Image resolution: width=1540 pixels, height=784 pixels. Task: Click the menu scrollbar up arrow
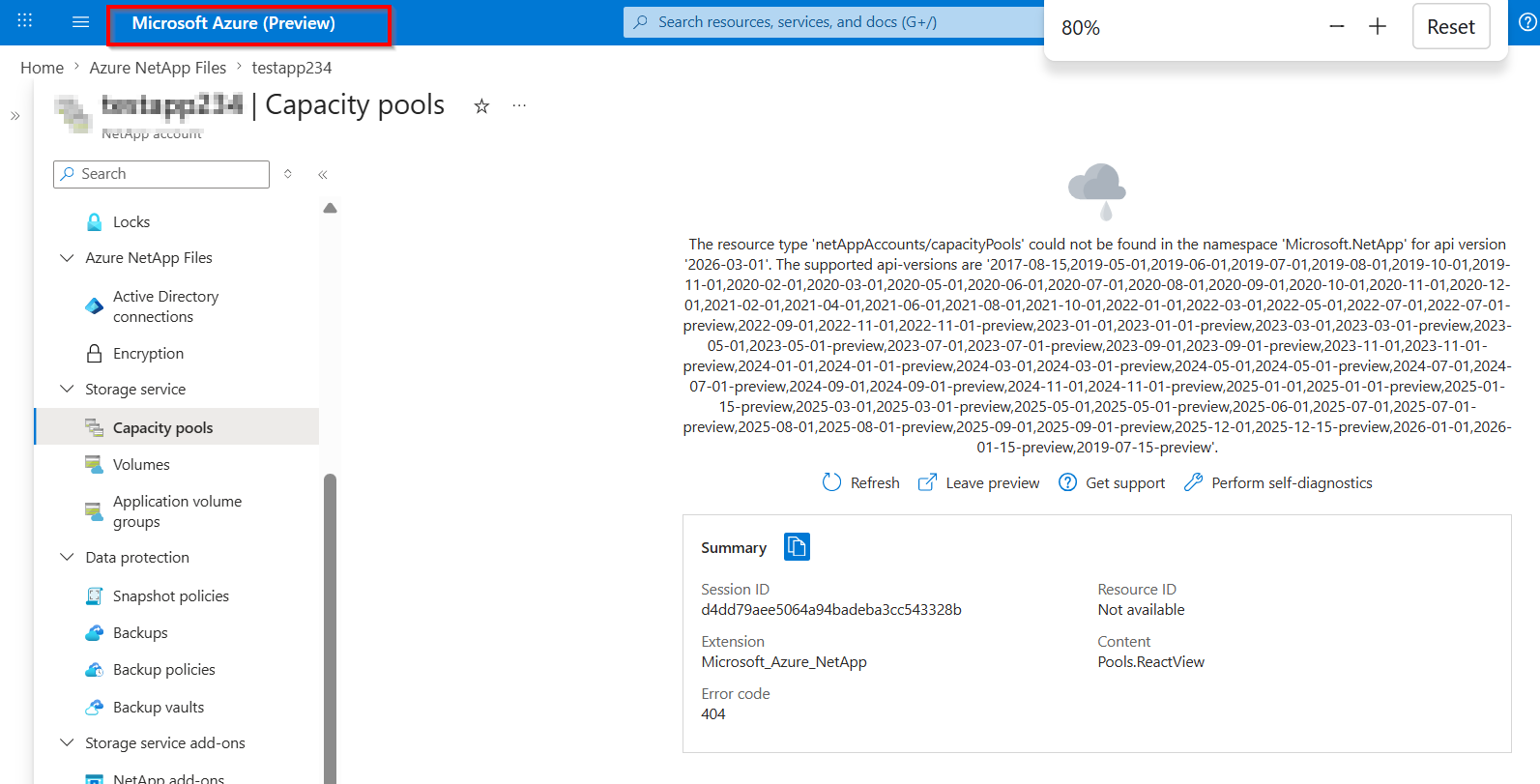click(331, 208)
